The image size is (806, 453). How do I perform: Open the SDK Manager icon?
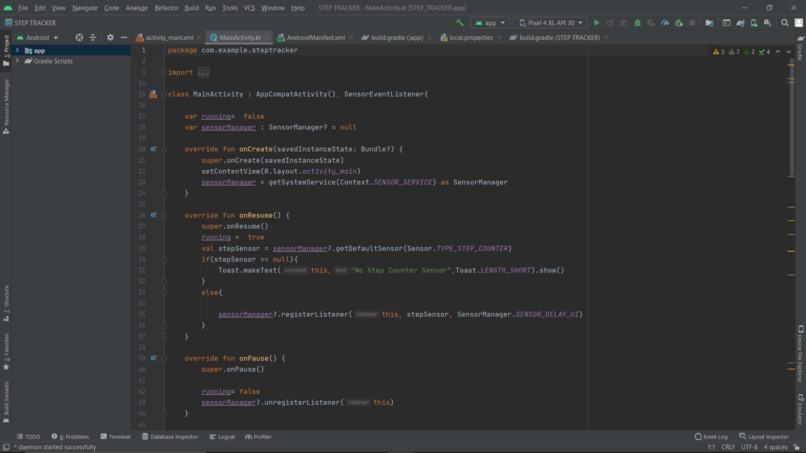point(767,23)
